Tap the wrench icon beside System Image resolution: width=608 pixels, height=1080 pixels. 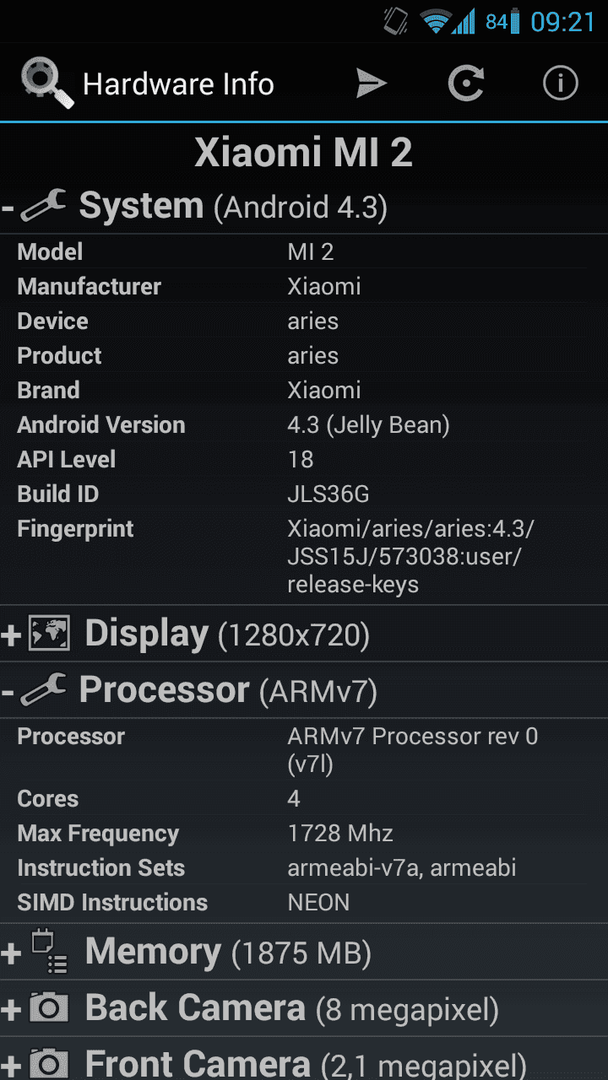(x=43, y=206)
